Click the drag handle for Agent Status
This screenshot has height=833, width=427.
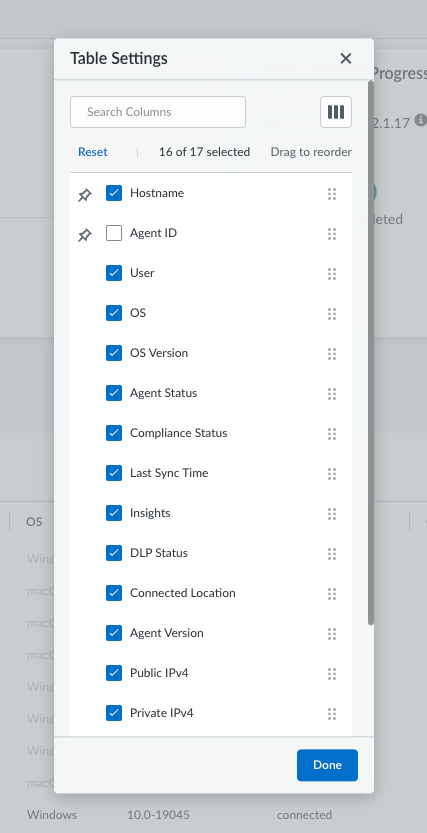click(332, 394)
